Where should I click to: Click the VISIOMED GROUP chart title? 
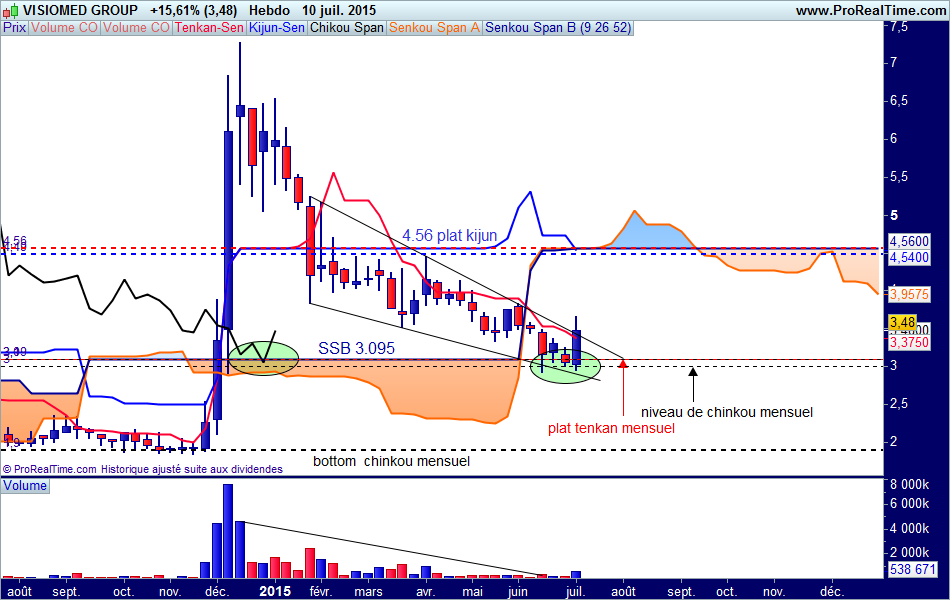coord(81,10)
